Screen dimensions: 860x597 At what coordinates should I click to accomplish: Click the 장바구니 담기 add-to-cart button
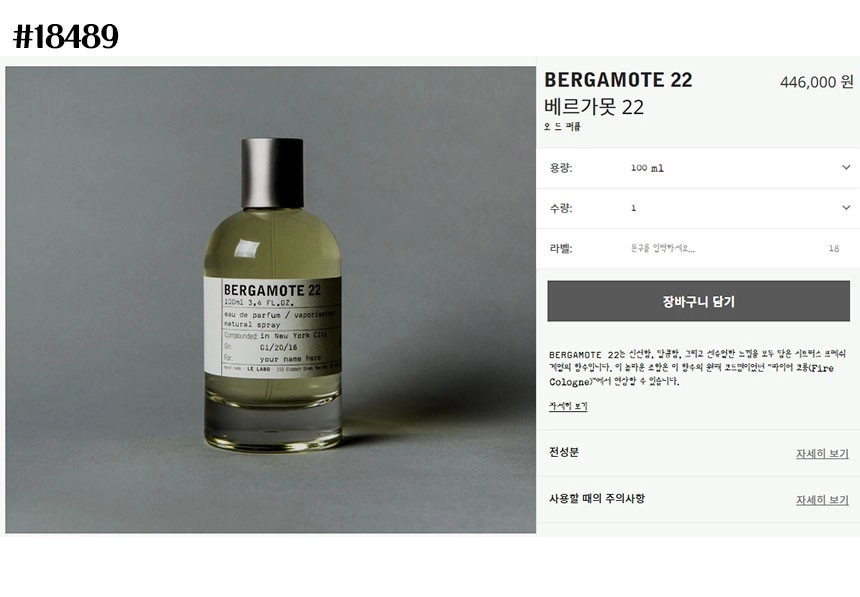point(698,301)
